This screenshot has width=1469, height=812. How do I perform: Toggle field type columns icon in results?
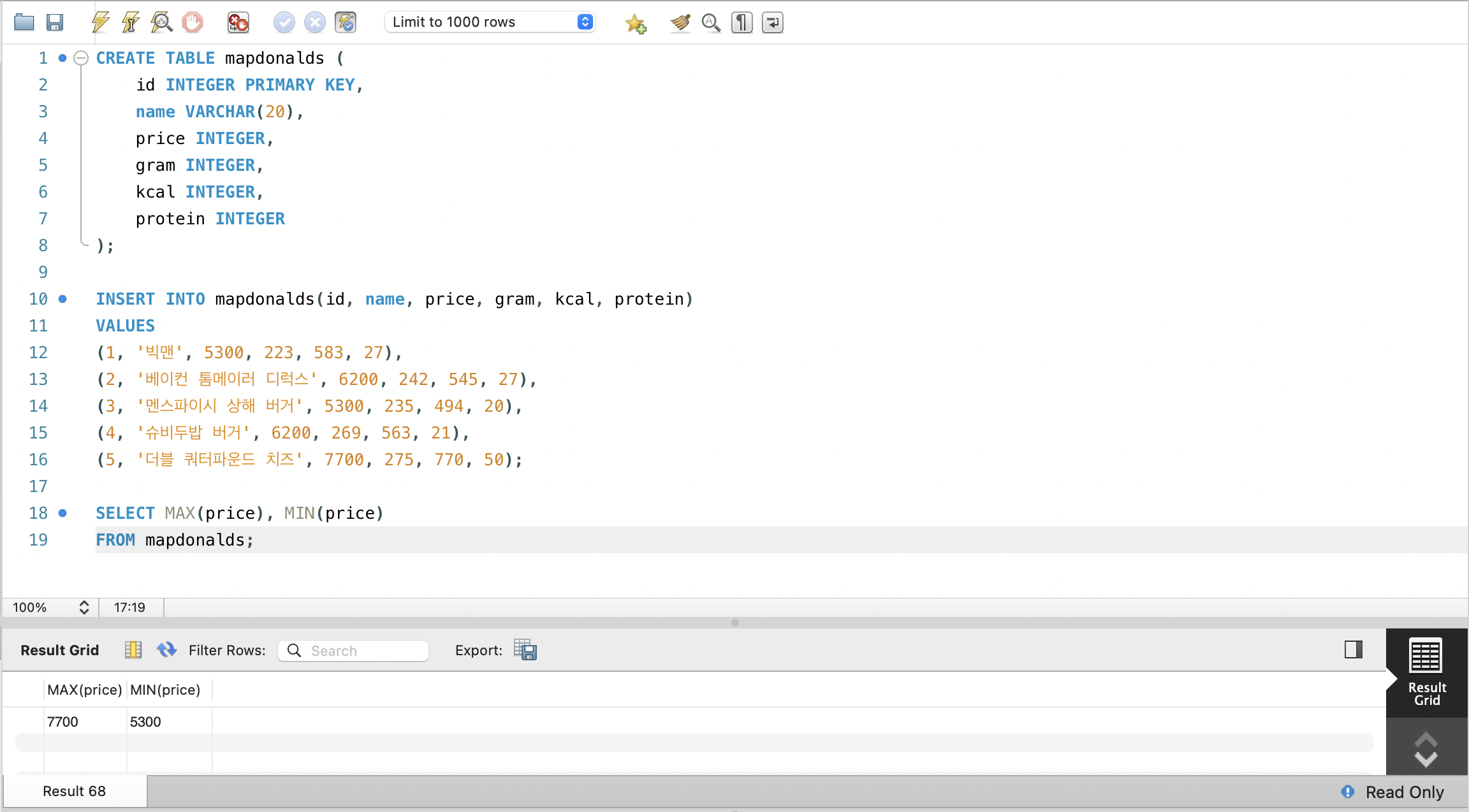pyautogui.click(x=133, y=650)
